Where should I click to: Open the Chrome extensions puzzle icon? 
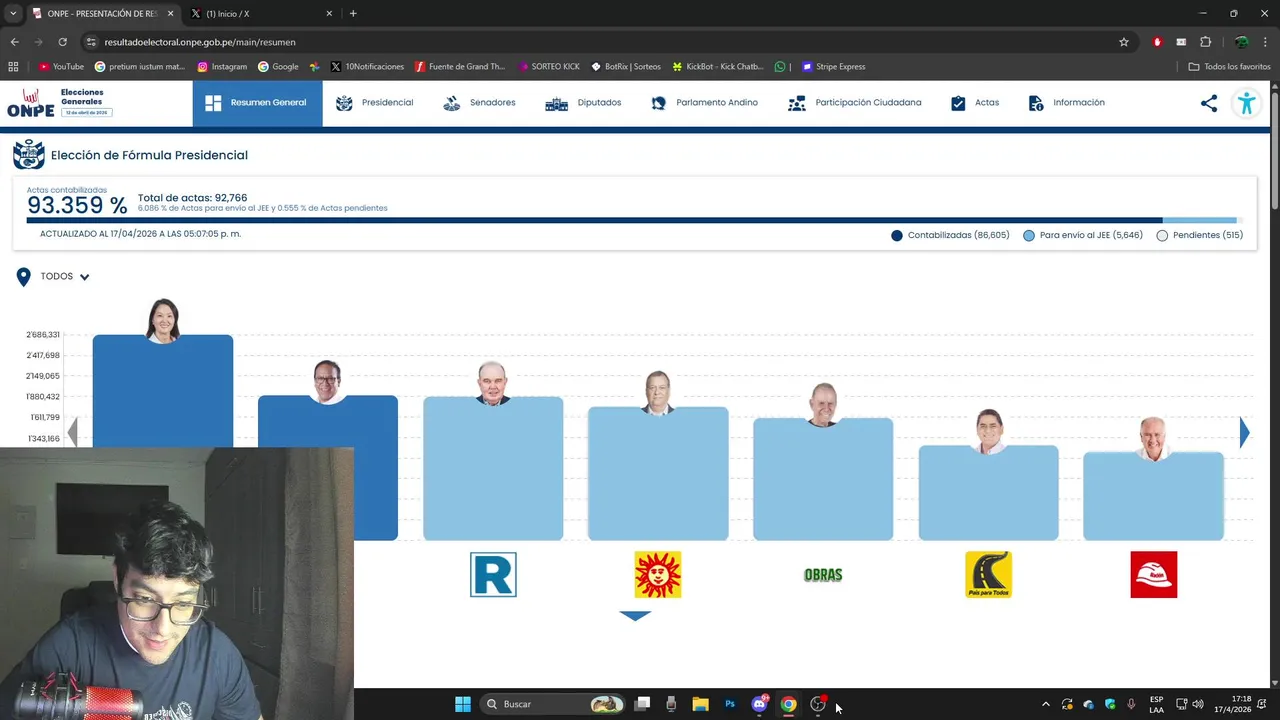click(1205, 42)
